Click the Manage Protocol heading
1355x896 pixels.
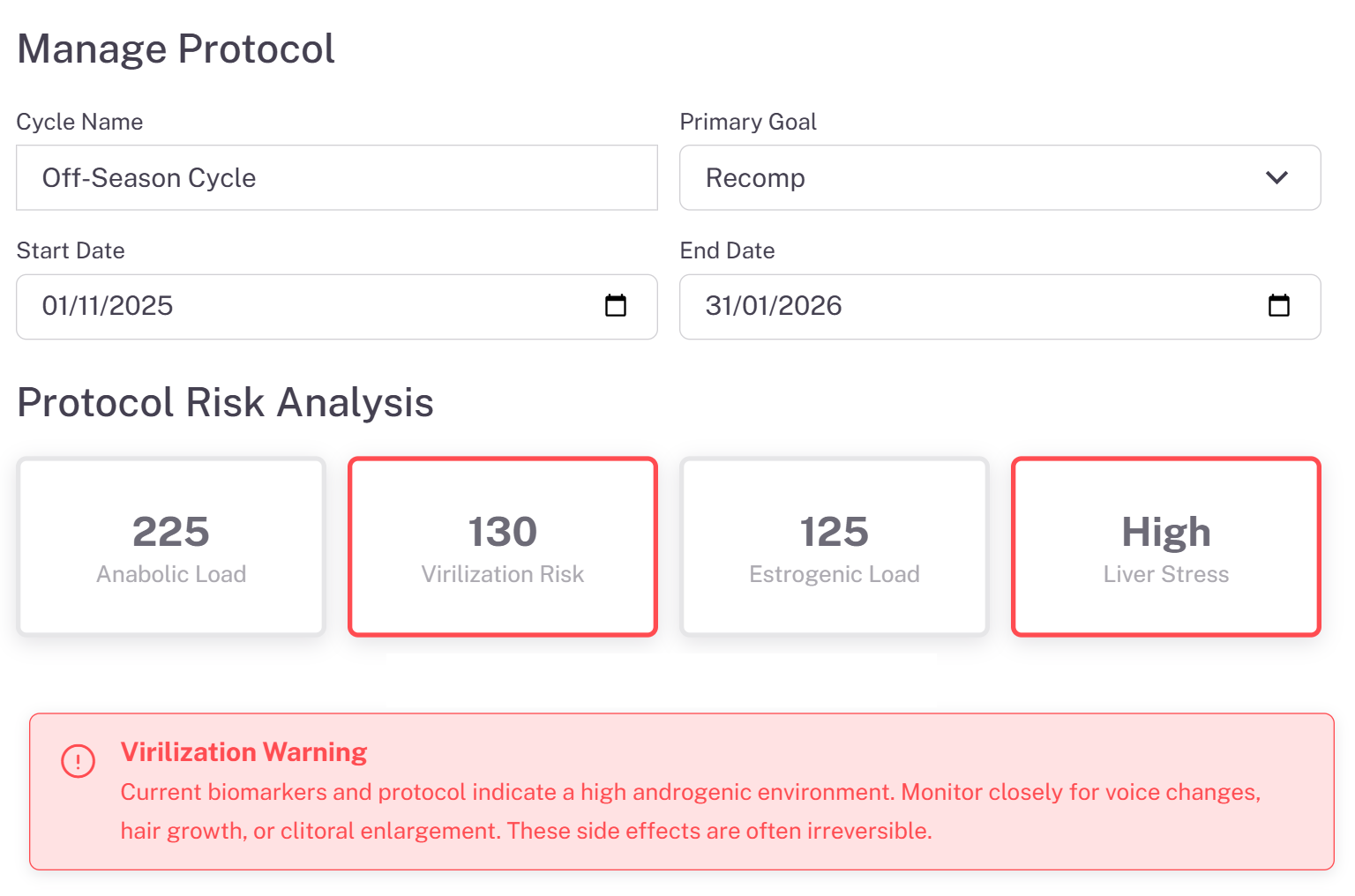pyautogui.click(x=176, y=49)
